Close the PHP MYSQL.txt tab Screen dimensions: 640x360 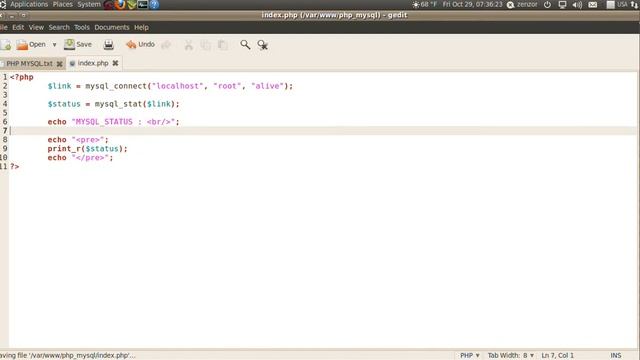point(60,64)
